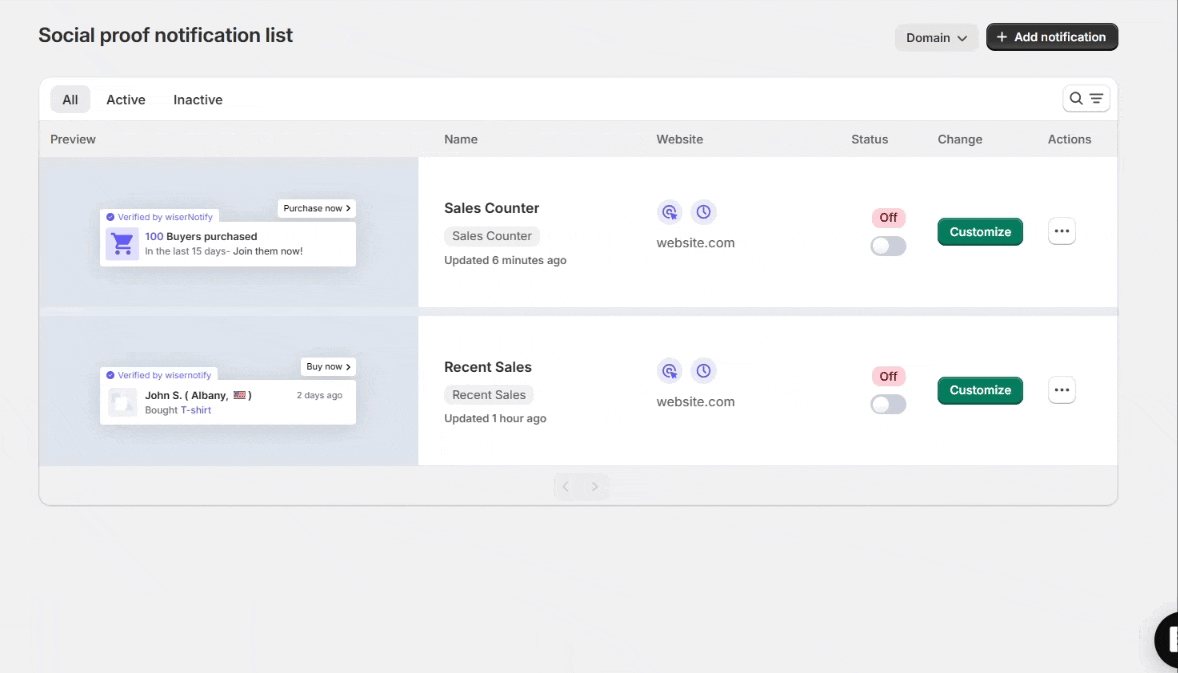The width and height of the screenshot is (1178, 673).
Task: Click website.com in Sales Counter row
Action: click(x=696, y=243)
